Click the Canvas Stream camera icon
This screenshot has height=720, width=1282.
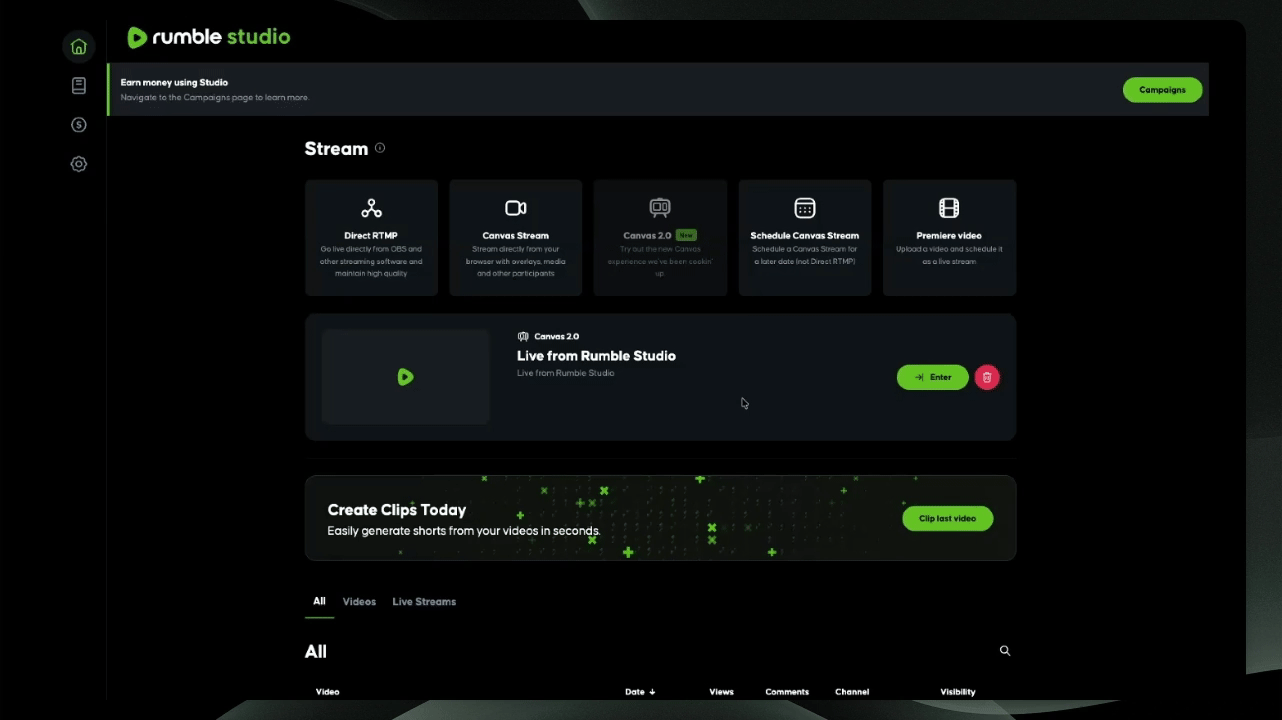pos(516,208)
